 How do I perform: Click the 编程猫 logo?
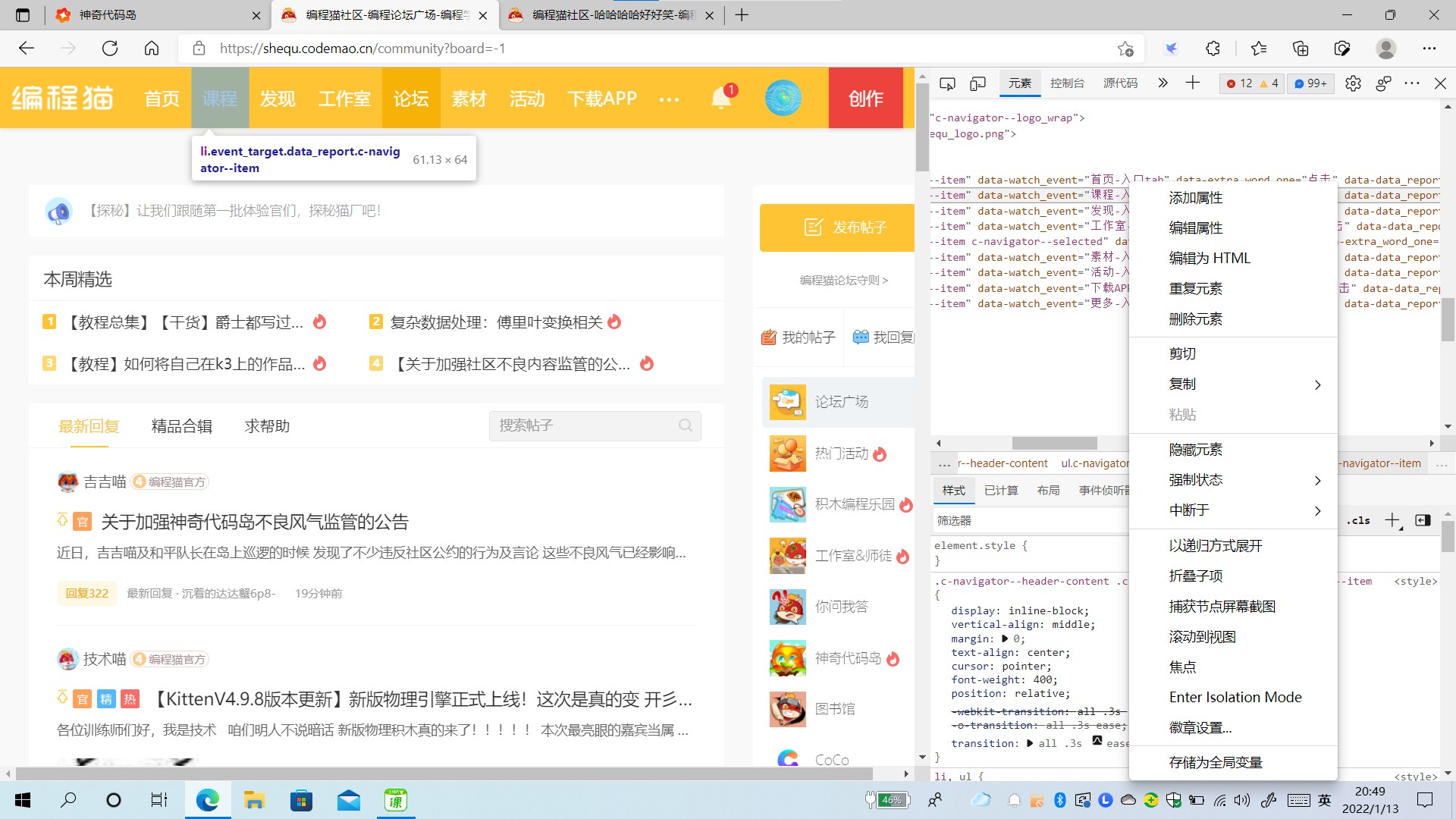click(62, 98)
